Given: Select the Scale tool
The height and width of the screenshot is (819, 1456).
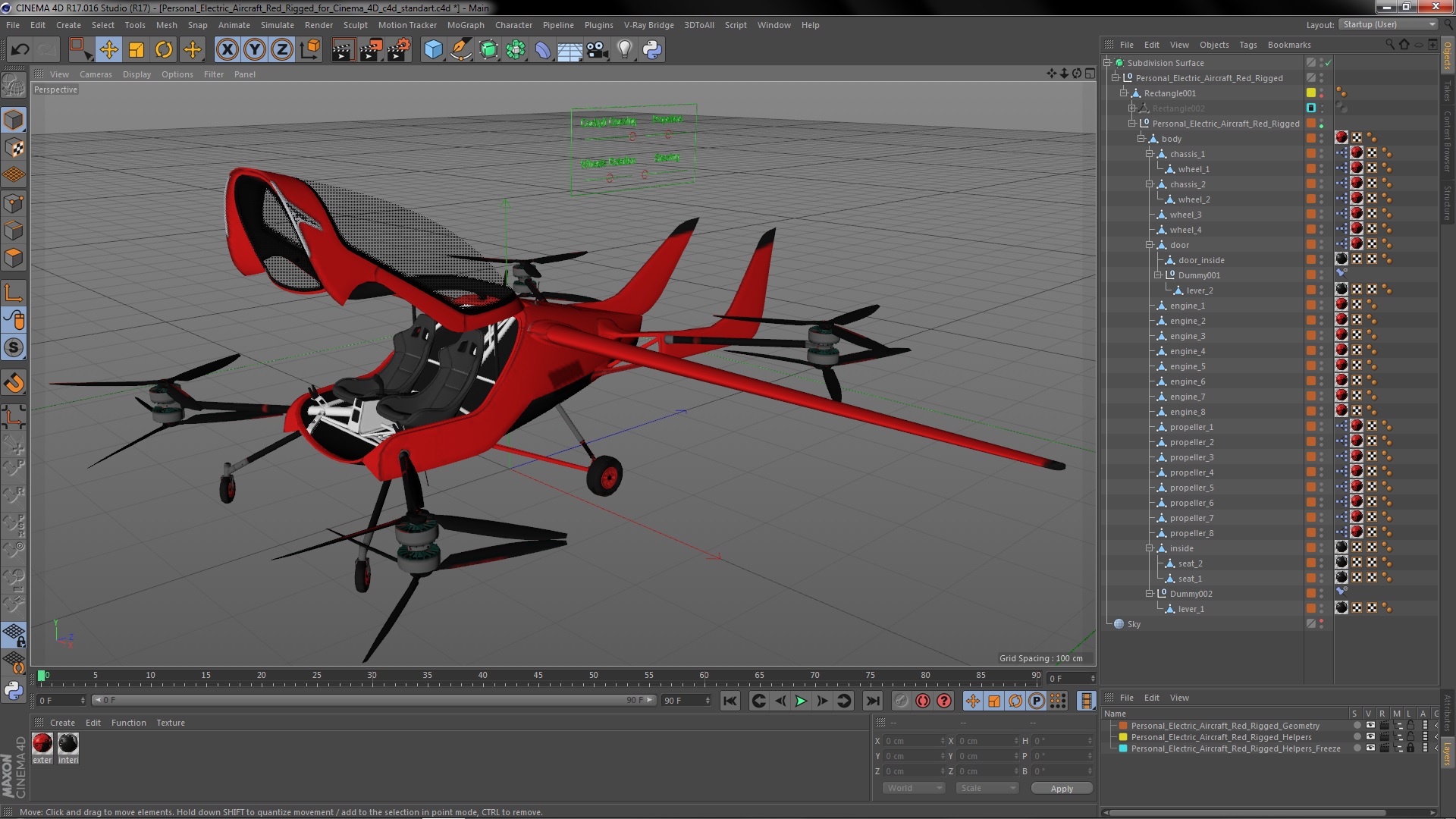Looking at the screenshot, I should coord(136,50).
